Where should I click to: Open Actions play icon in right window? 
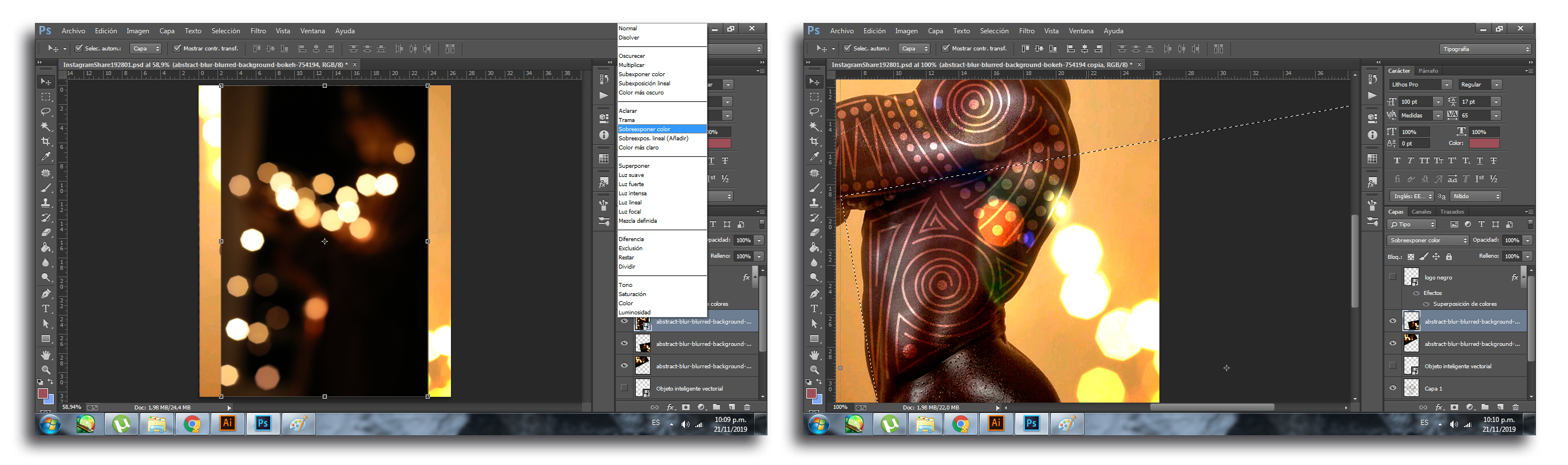[x=1372, y=96]
